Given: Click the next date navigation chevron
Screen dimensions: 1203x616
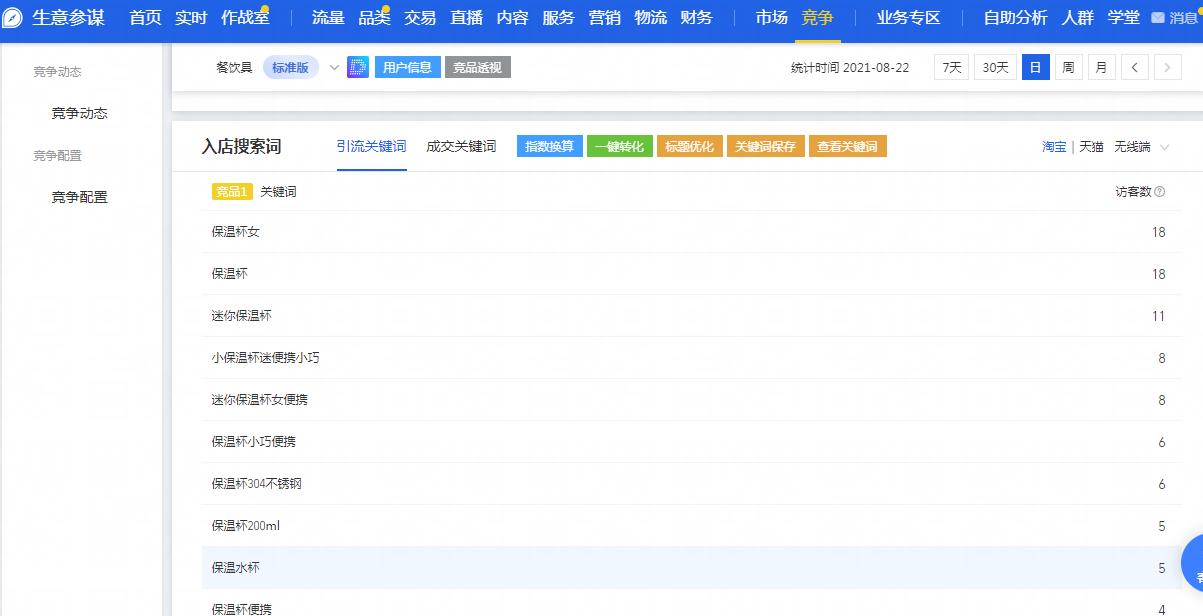Looking at the screenshot, I should (x=1167, y=66).
